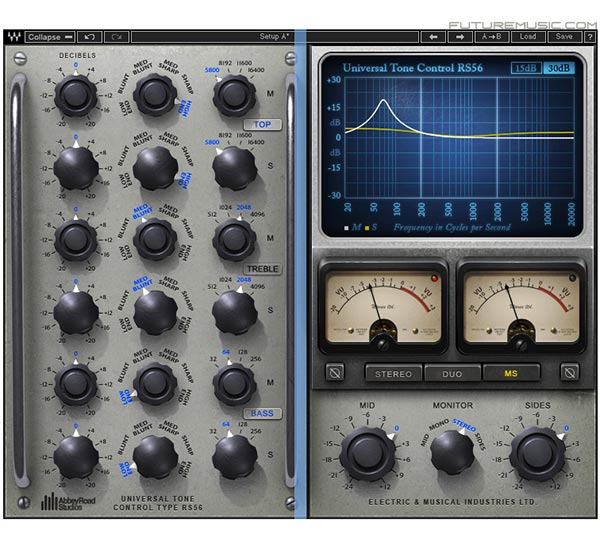This screenshot has width=600, height=550.
Task: Go to previous preset arrow
Action: pyautogui.click(x=433, y=37)
